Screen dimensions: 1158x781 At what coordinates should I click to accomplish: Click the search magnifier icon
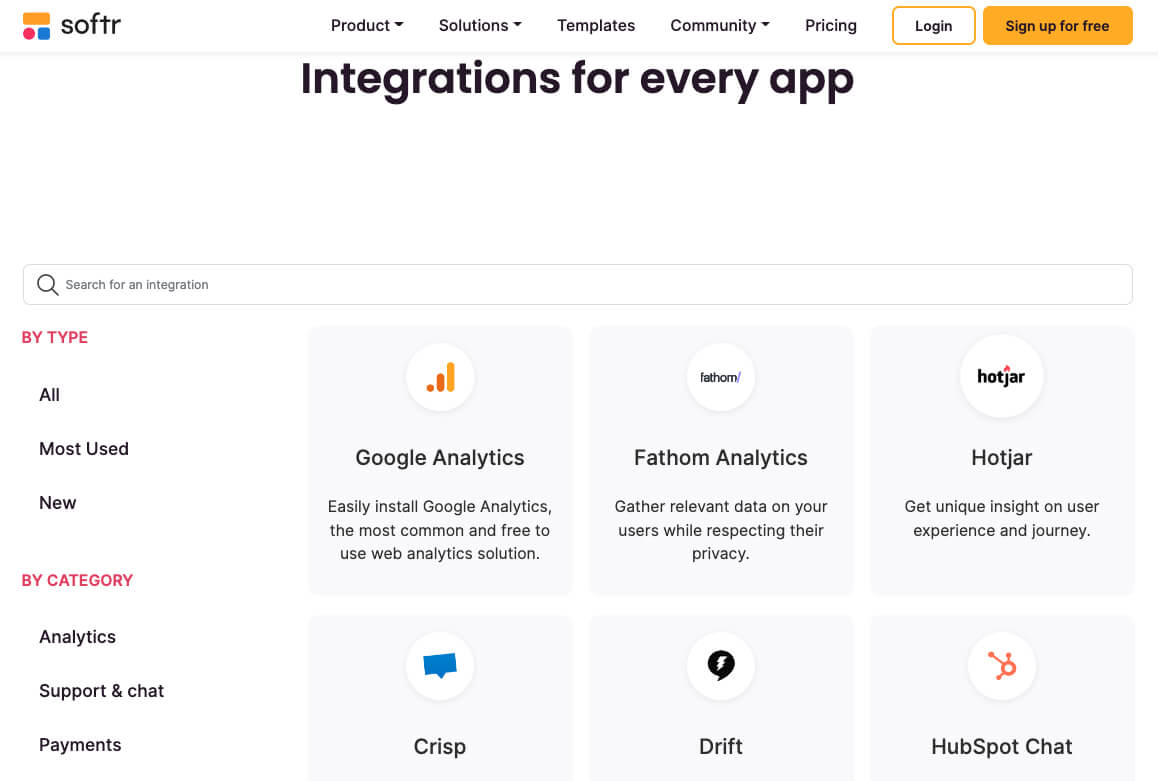pos(47,284)
